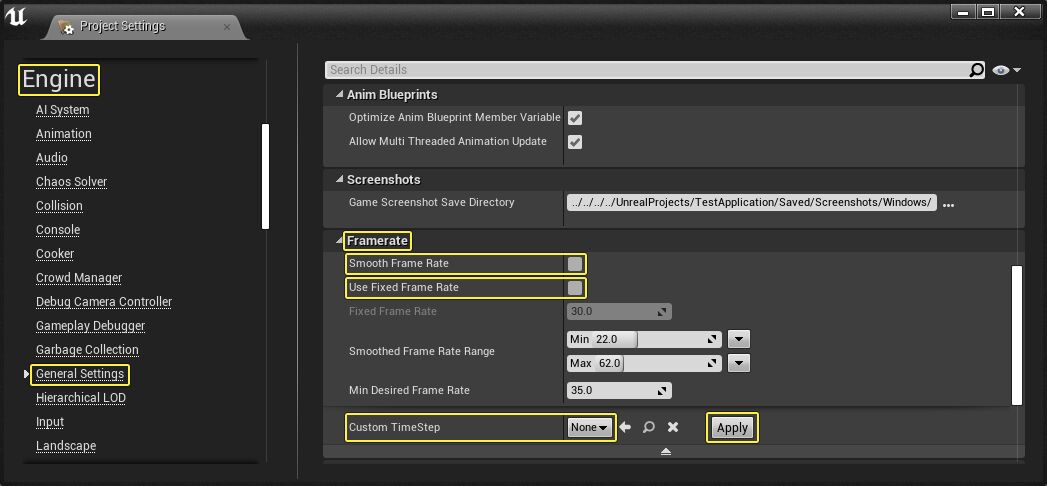Click Max range spin arrow icon

712,363
